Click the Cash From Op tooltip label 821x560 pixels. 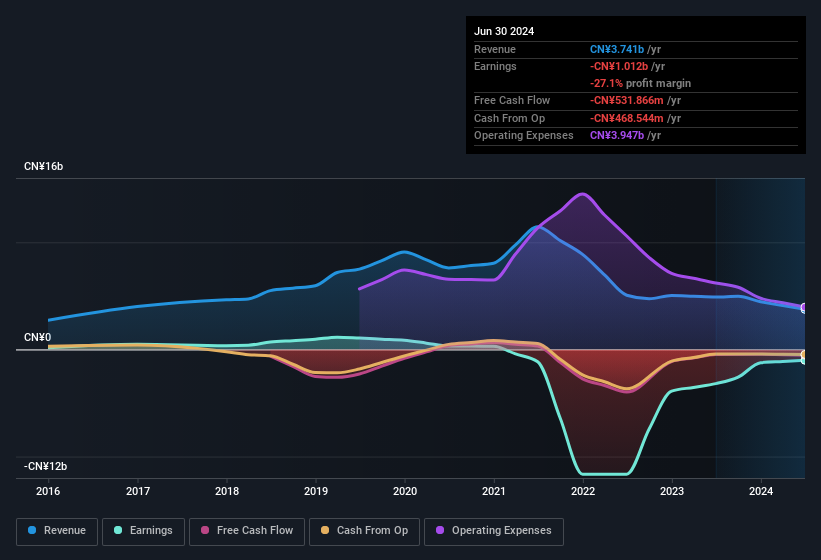coord(509,118)
